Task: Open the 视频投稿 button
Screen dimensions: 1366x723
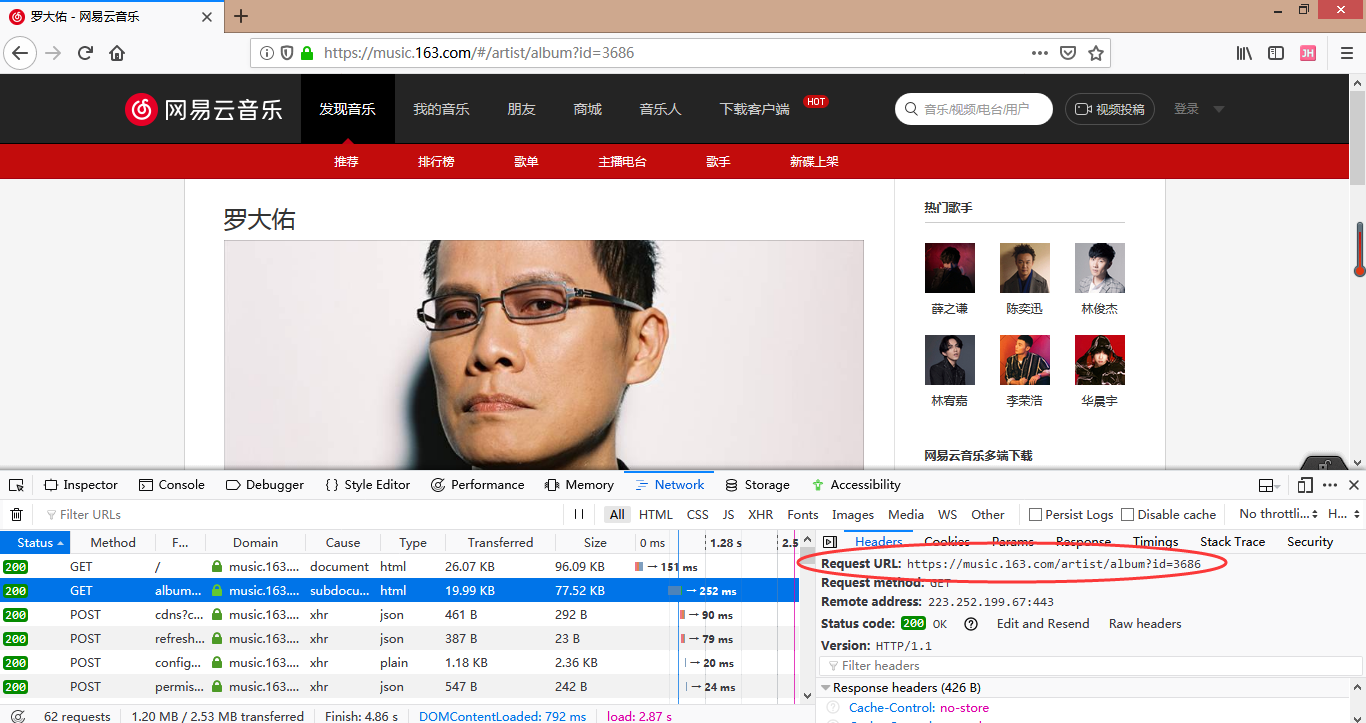Action: click(1110, 109)
